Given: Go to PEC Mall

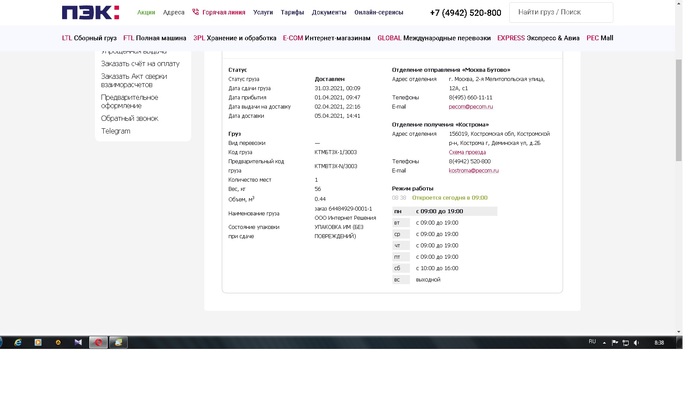Looking at the screenshot, I should 600,38.
